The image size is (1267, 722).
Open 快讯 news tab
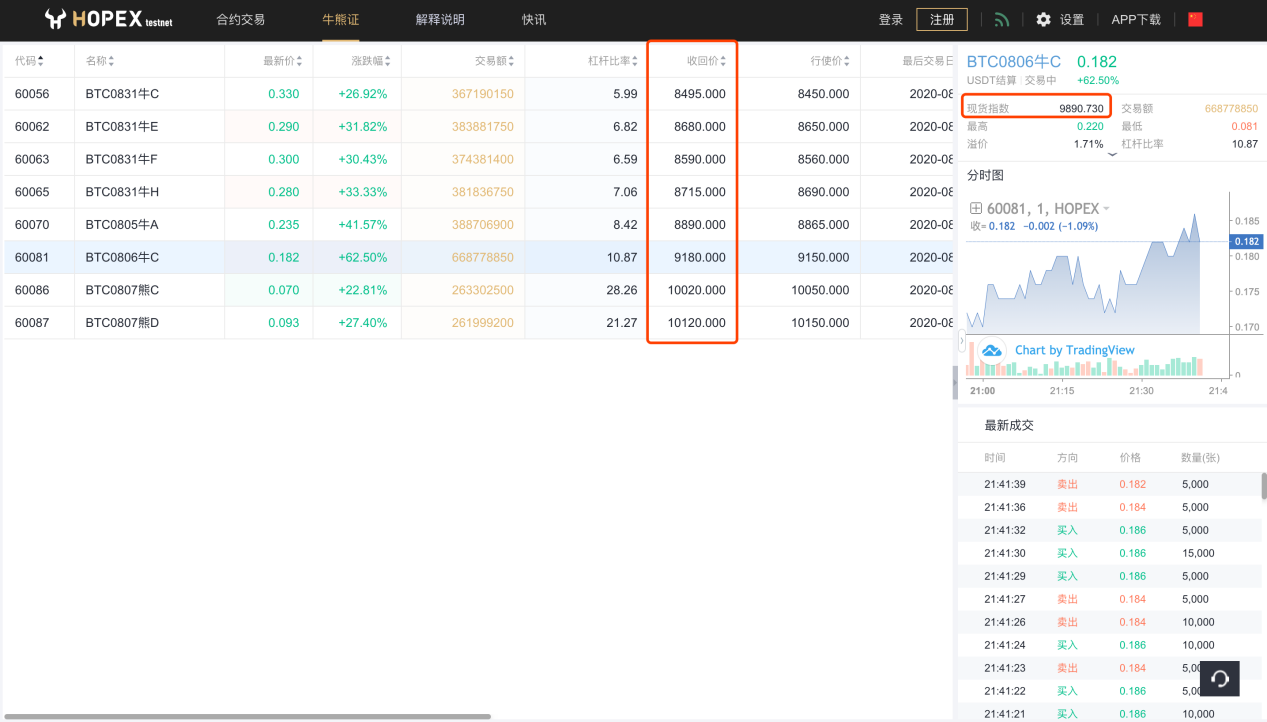click(534, 20)
